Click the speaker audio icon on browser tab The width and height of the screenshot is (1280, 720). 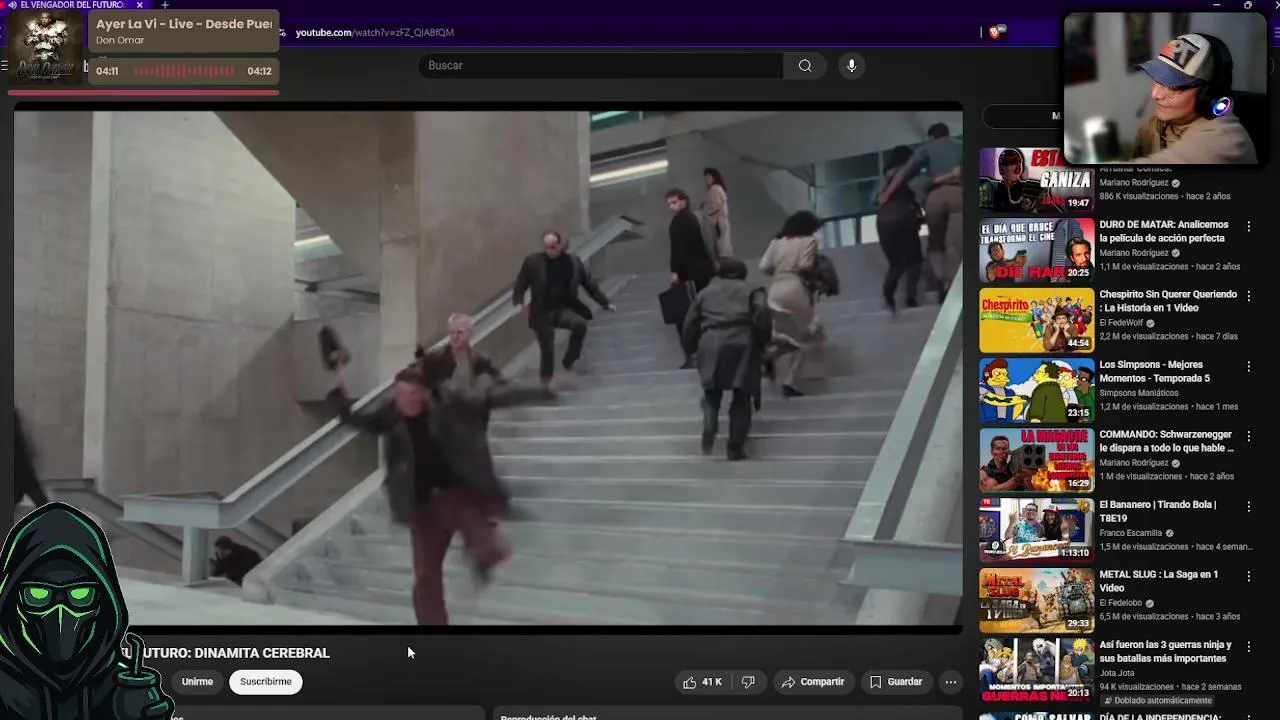point(12,5)
